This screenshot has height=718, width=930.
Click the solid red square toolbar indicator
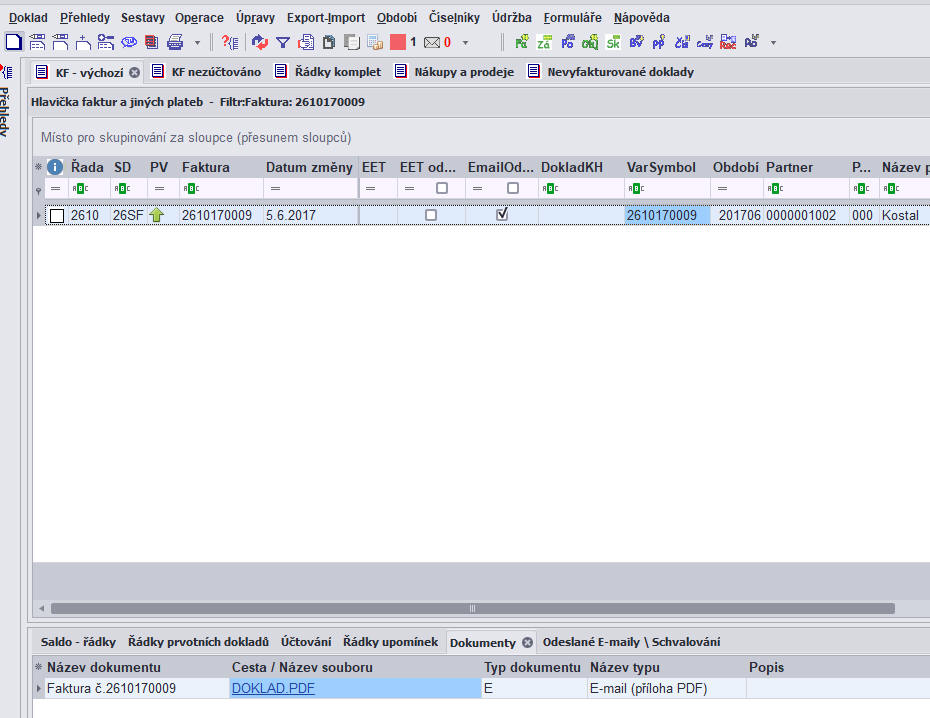pyautogui.click(x=398, y=42)
